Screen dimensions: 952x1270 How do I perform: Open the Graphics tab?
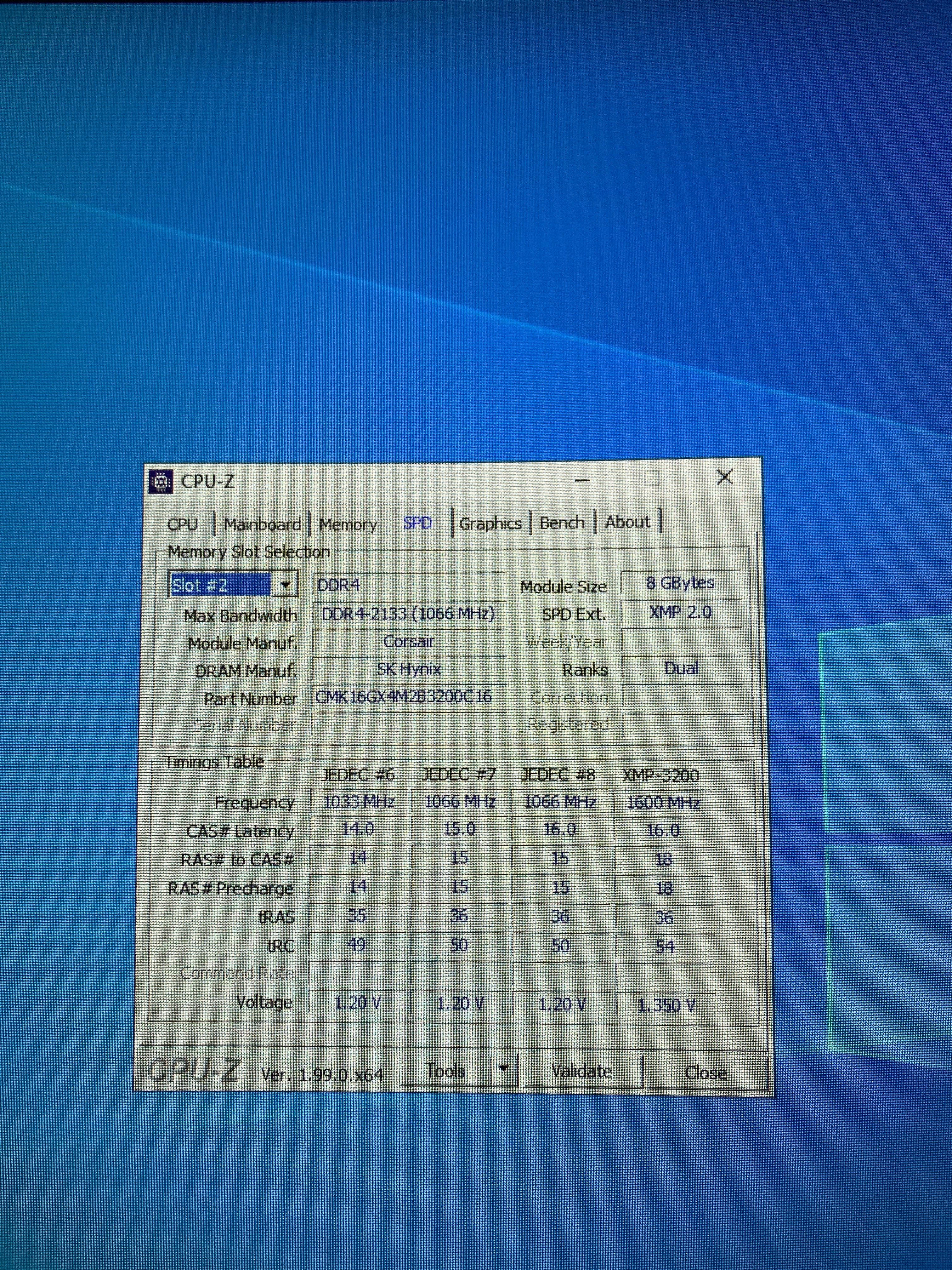click(x=490, y=523)
